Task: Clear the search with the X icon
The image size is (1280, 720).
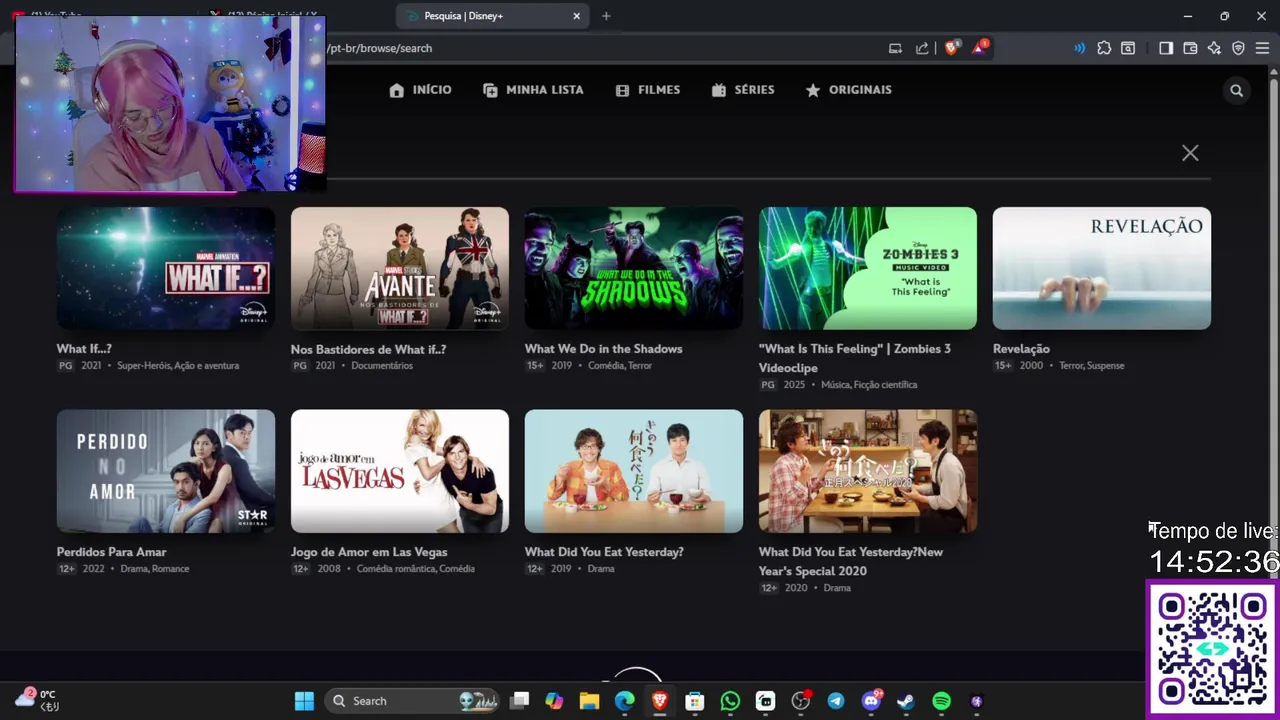Action: [x=1190, y=153]
